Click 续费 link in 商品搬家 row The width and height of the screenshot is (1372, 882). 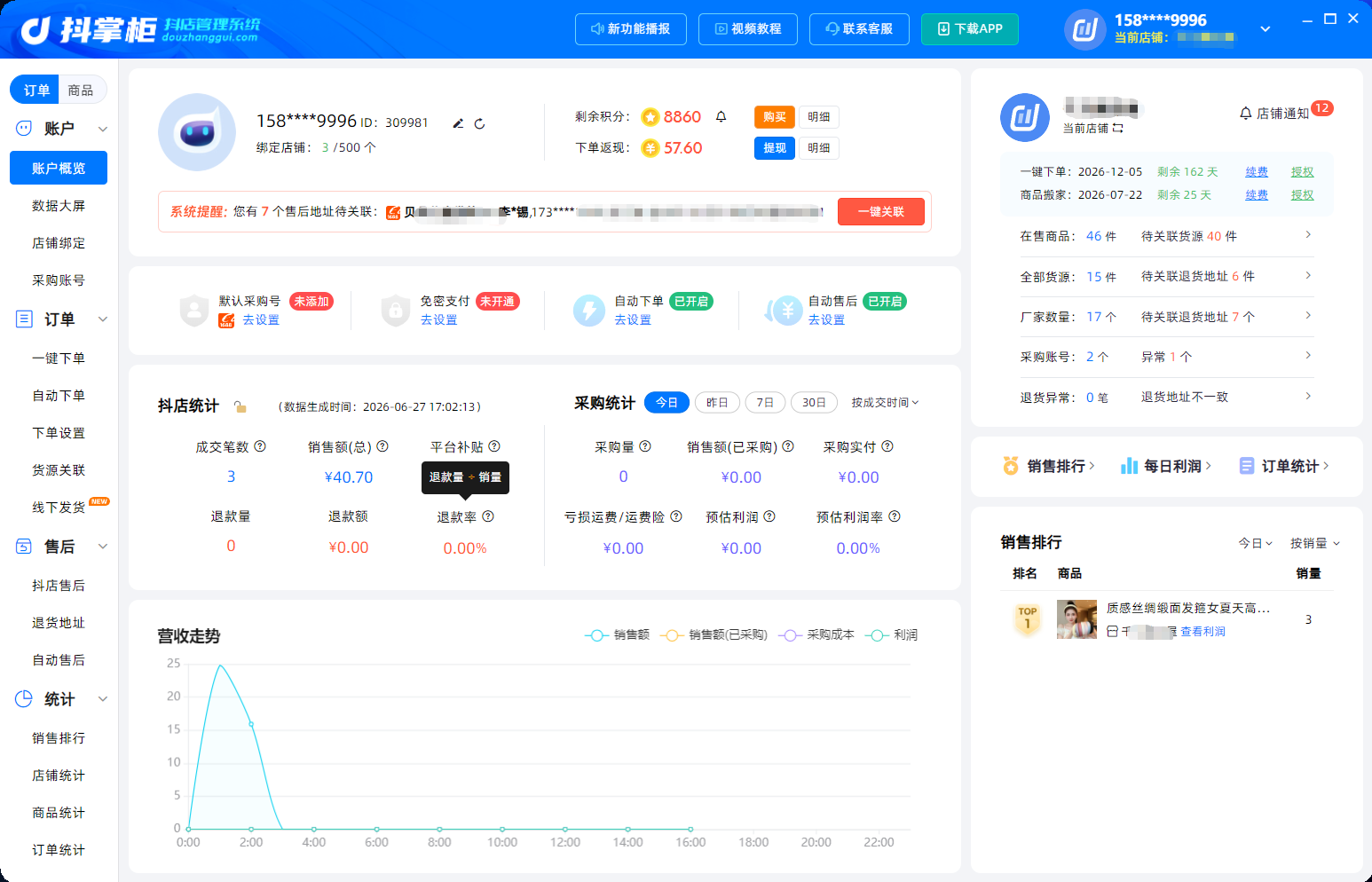click(1257, 195)
